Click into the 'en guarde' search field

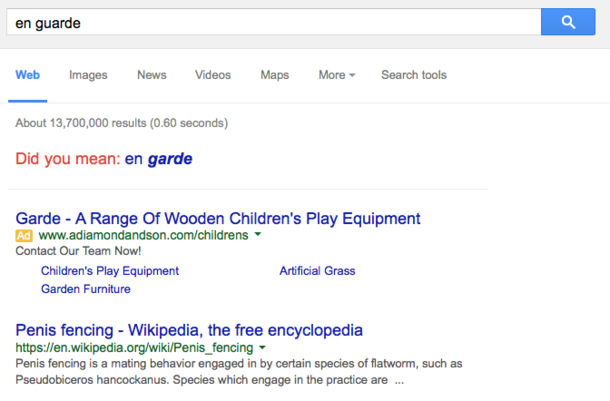(x=273, y=22)
